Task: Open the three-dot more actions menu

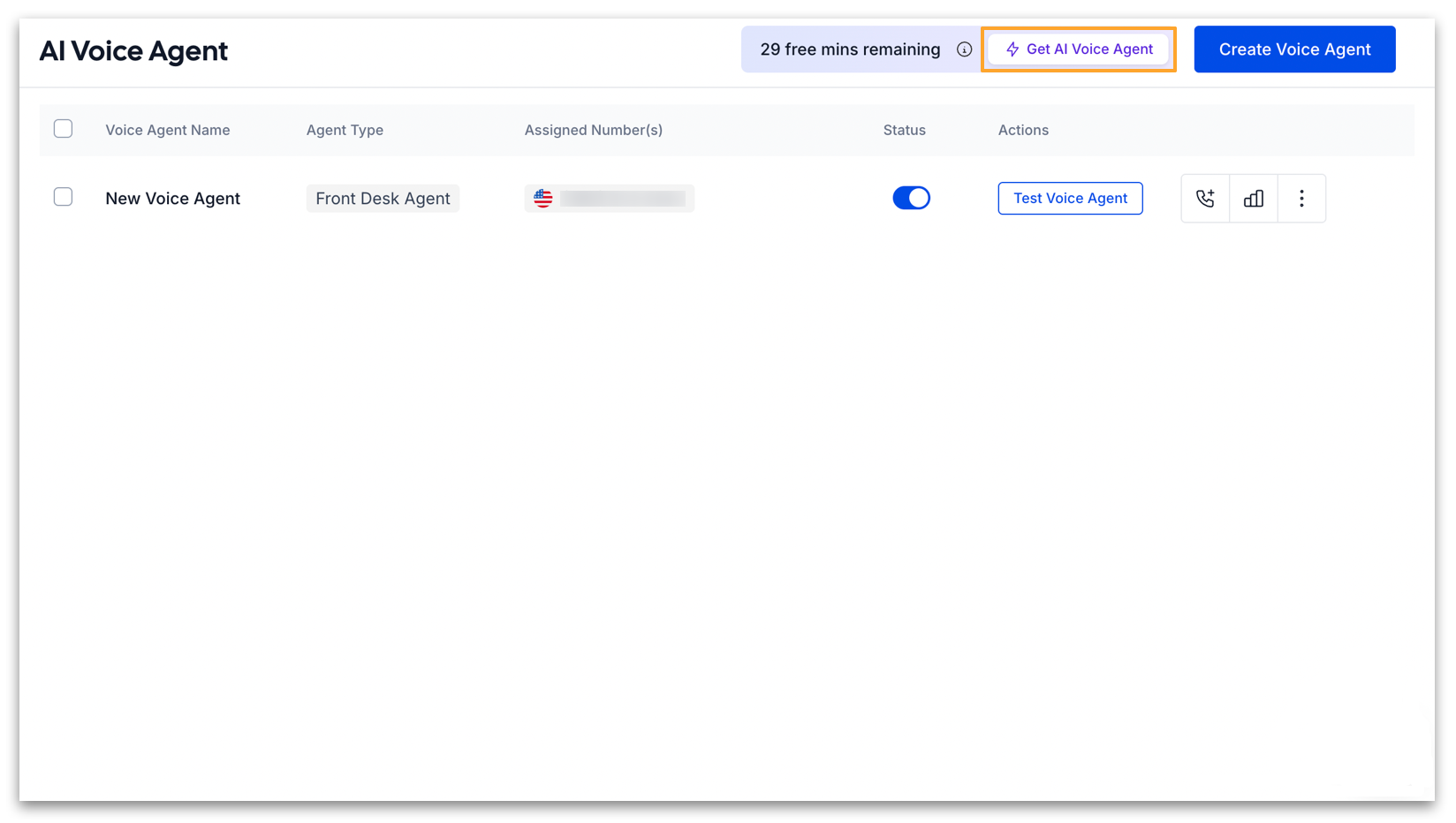Action: [x=1301, y=199]
